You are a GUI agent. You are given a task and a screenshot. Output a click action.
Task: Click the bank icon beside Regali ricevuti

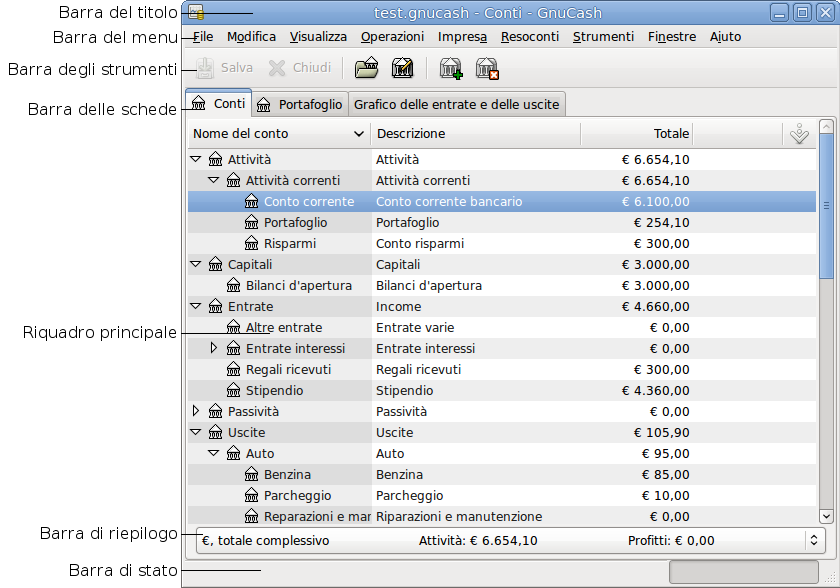(233, 370)
